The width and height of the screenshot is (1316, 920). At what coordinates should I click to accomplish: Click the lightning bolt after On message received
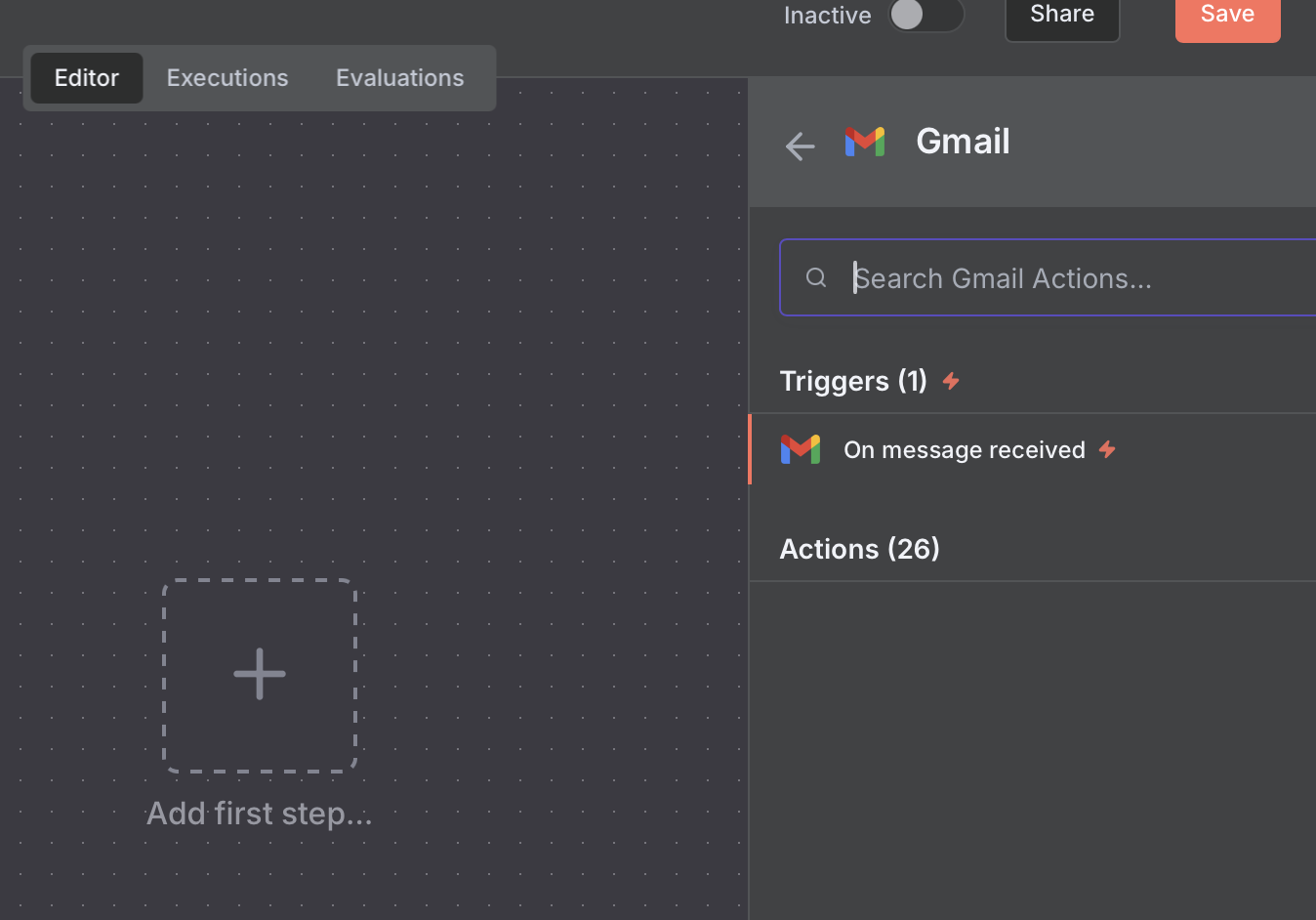[1107, 449]
